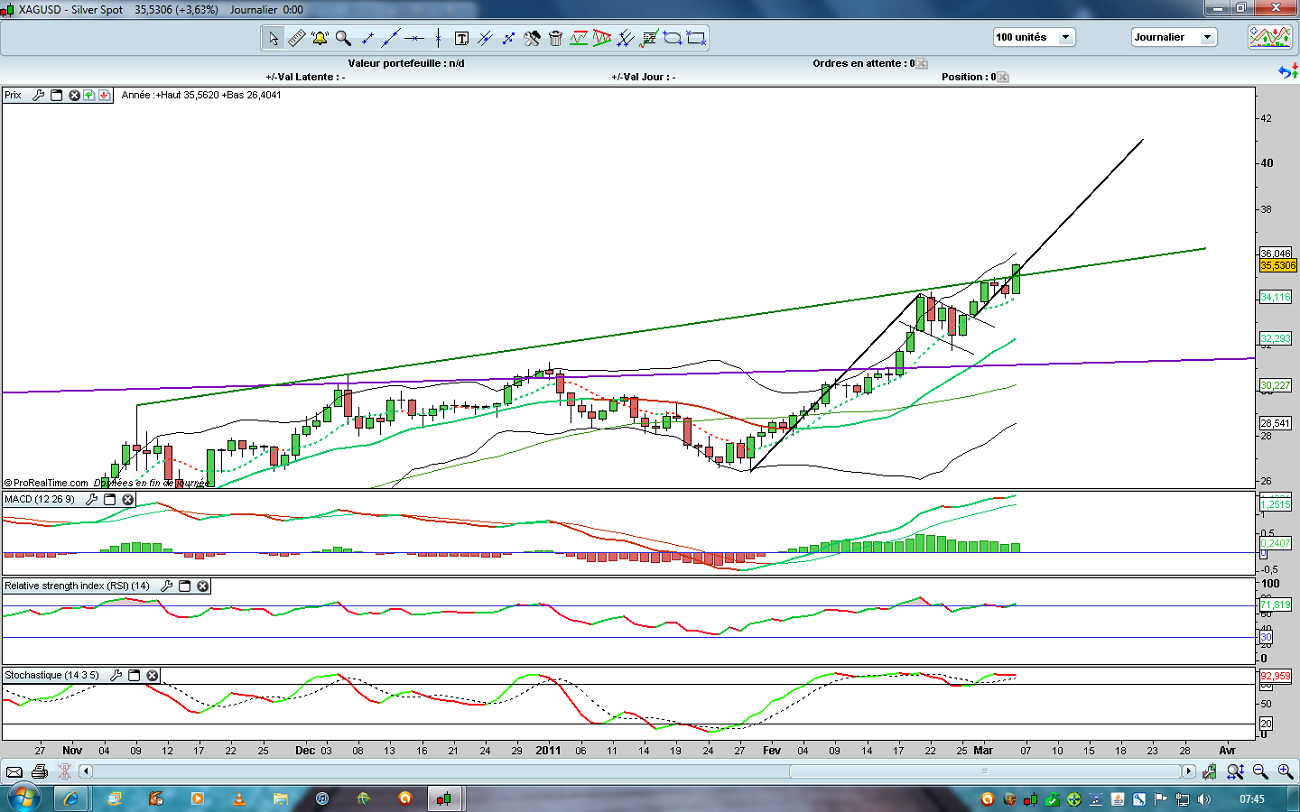Viewport: 1300px width, 812px height.
Task: Activate the magnifying glass zoom tool
Action: click(x=343, y=38)
